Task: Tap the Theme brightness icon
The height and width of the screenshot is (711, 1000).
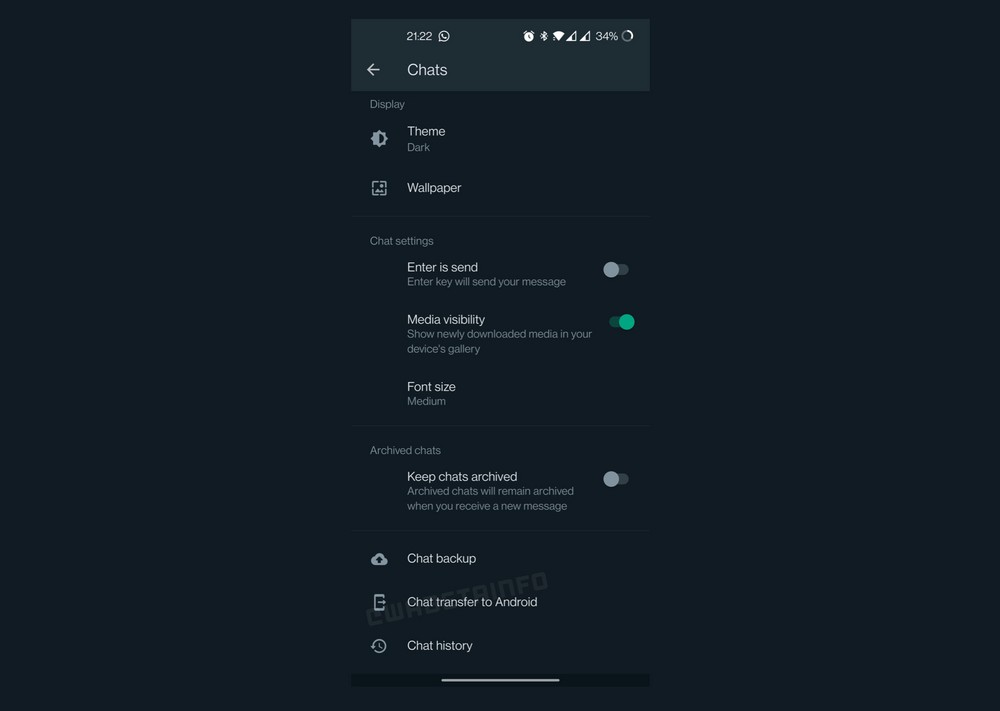Action: pyautogui.click(x=379, y=139)
